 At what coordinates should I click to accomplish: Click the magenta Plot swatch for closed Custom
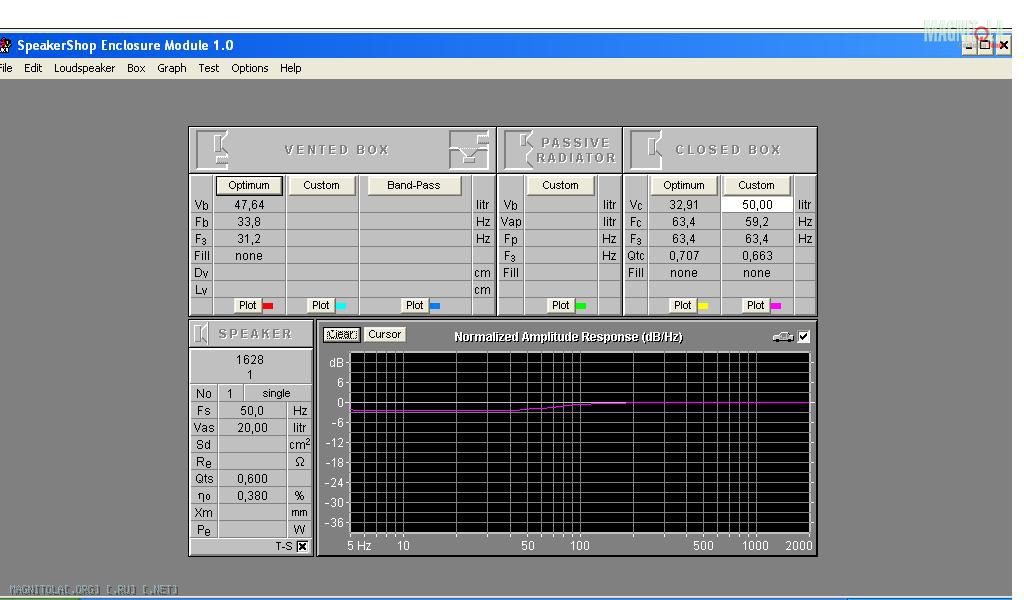click(x=775, y=306)
